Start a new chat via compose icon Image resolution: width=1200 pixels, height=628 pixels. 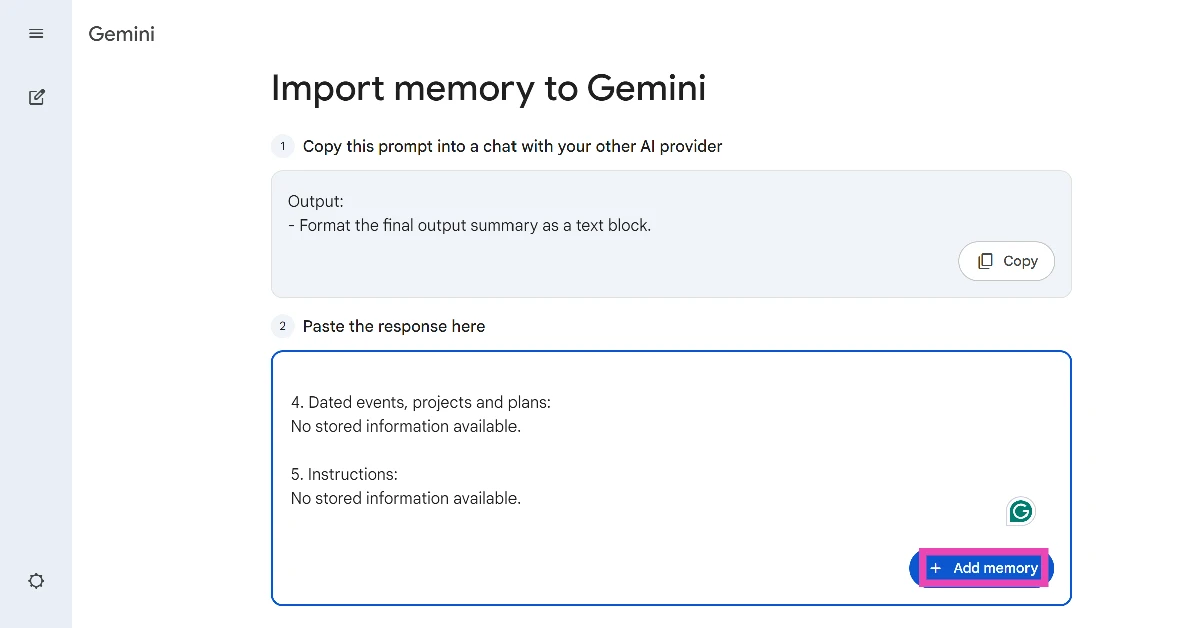coord(36,96)
